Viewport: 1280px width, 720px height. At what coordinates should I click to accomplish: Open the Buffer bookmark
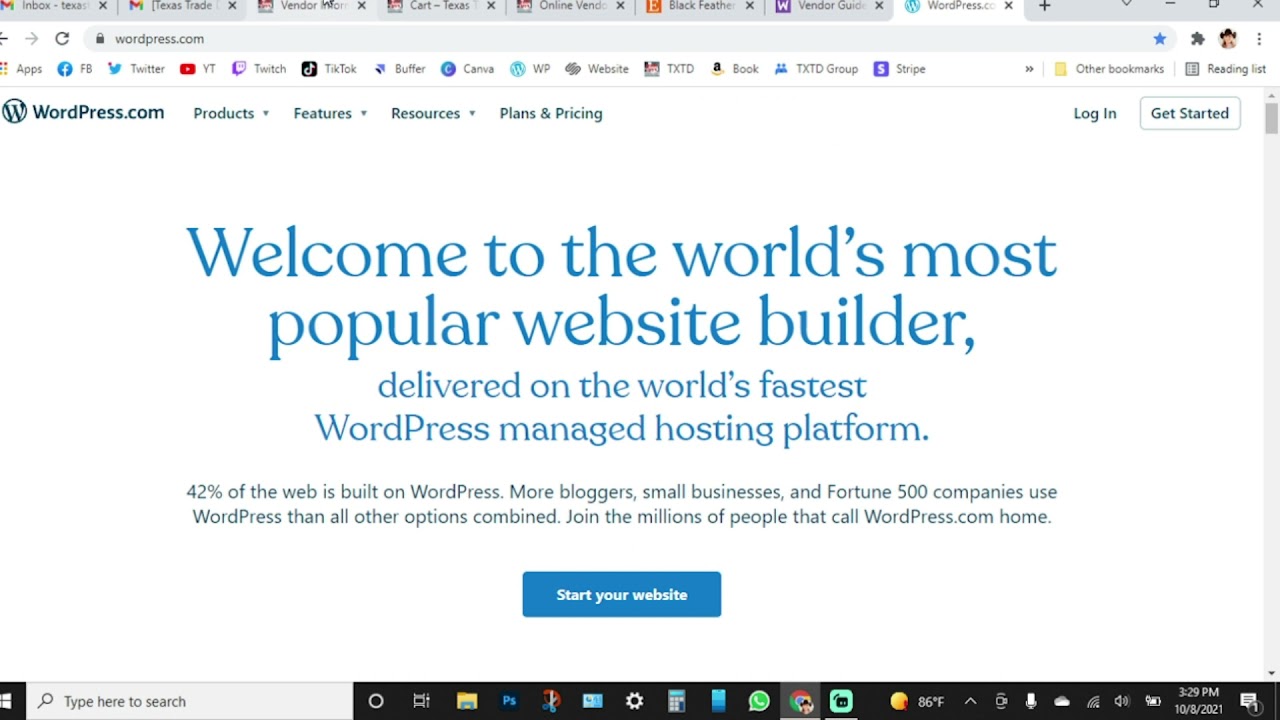(399, 69)
